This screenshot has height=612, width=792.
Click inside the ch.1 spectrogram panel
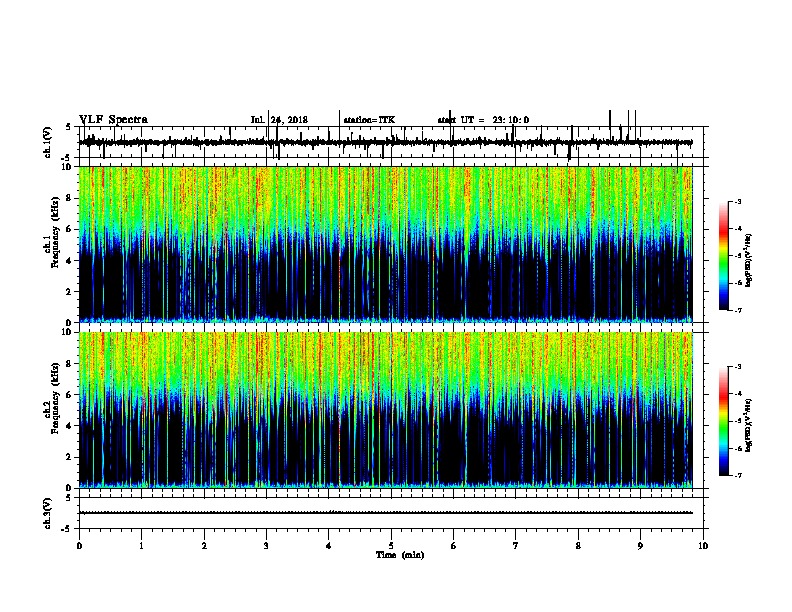tap(385, 244)
